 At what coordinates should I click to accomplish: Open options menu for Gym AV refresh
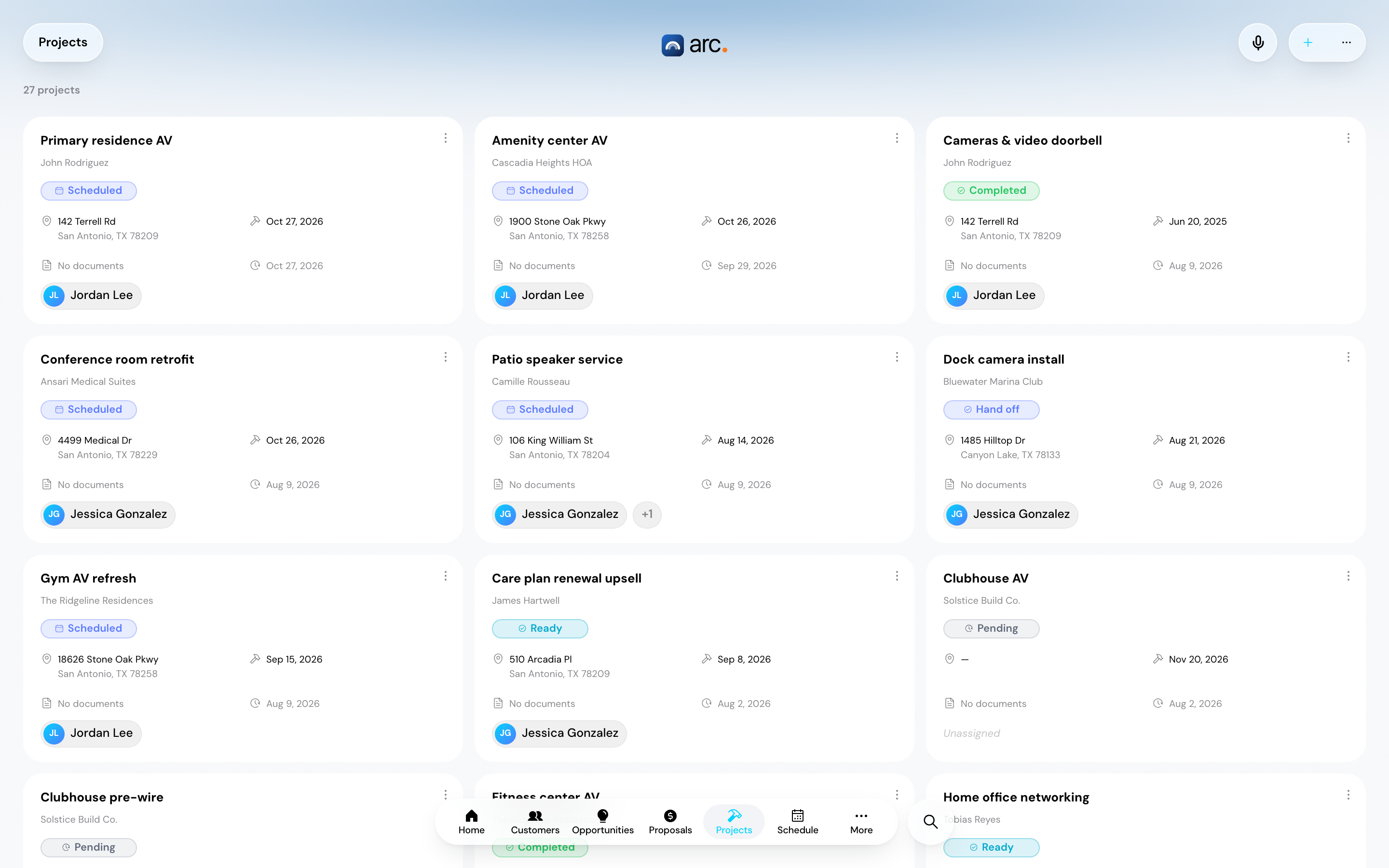(x=446, y=576)
